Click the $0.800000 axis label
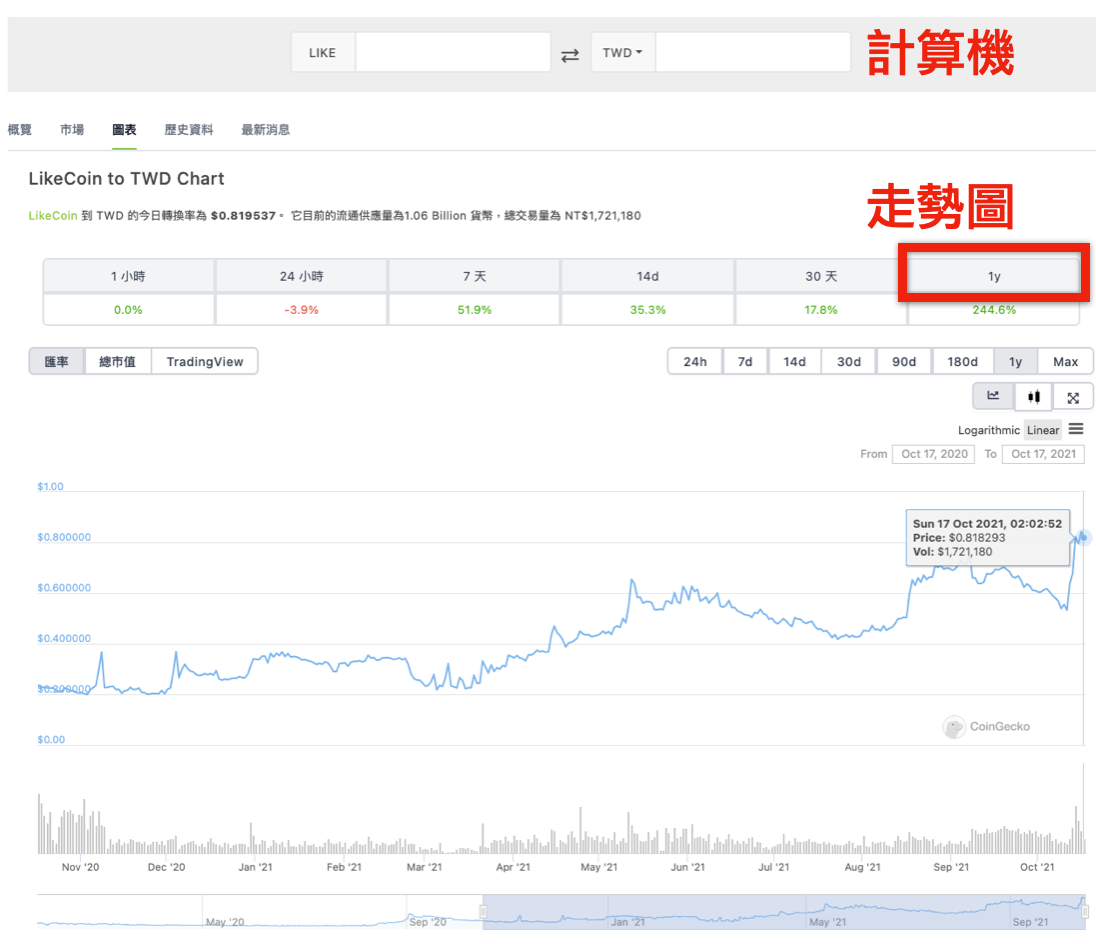The height and width of the screenshot is (944, 1096). tap(64, 537)
